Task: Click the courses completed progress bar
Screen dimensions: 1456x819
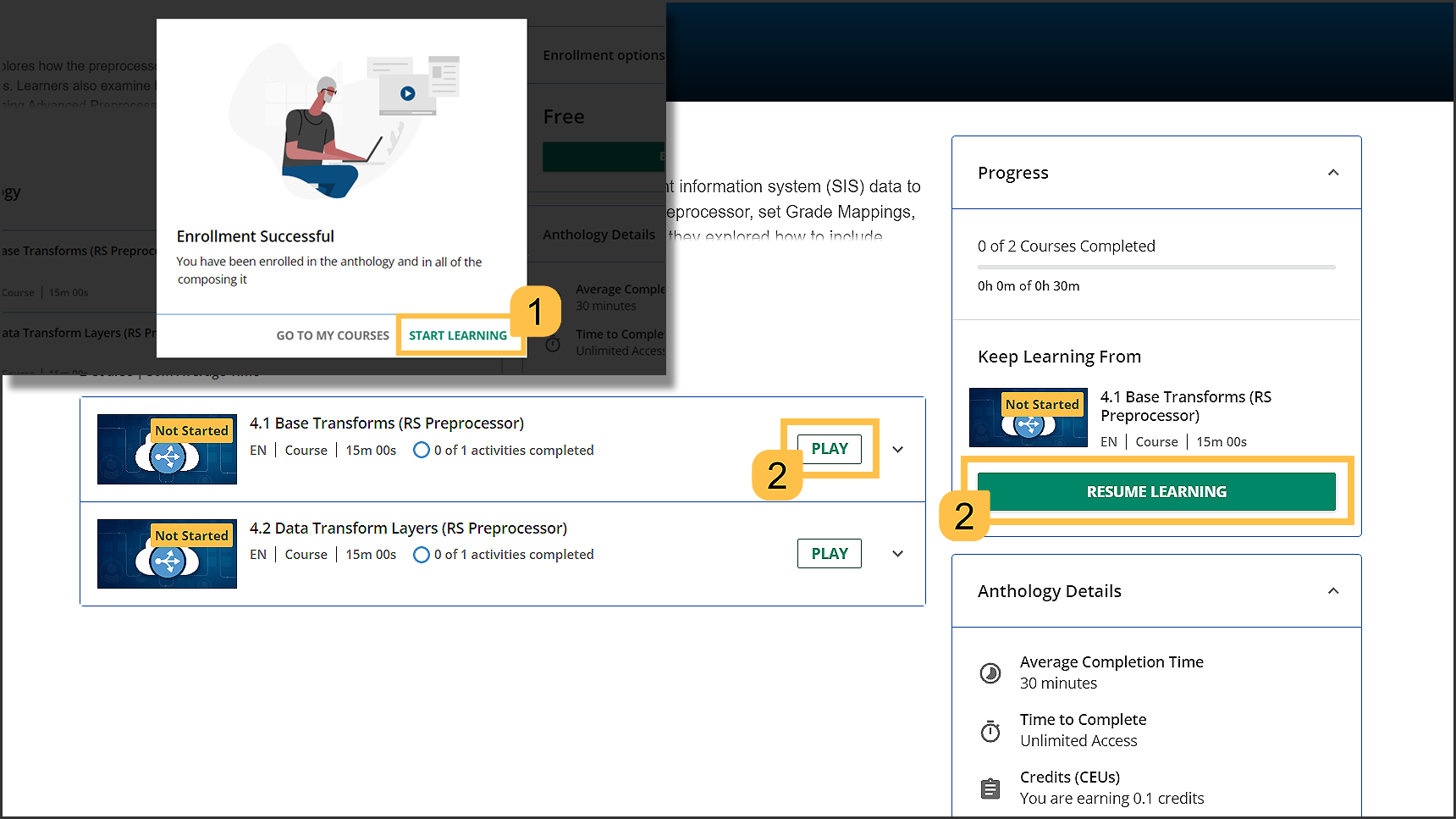Action: 1155,268
